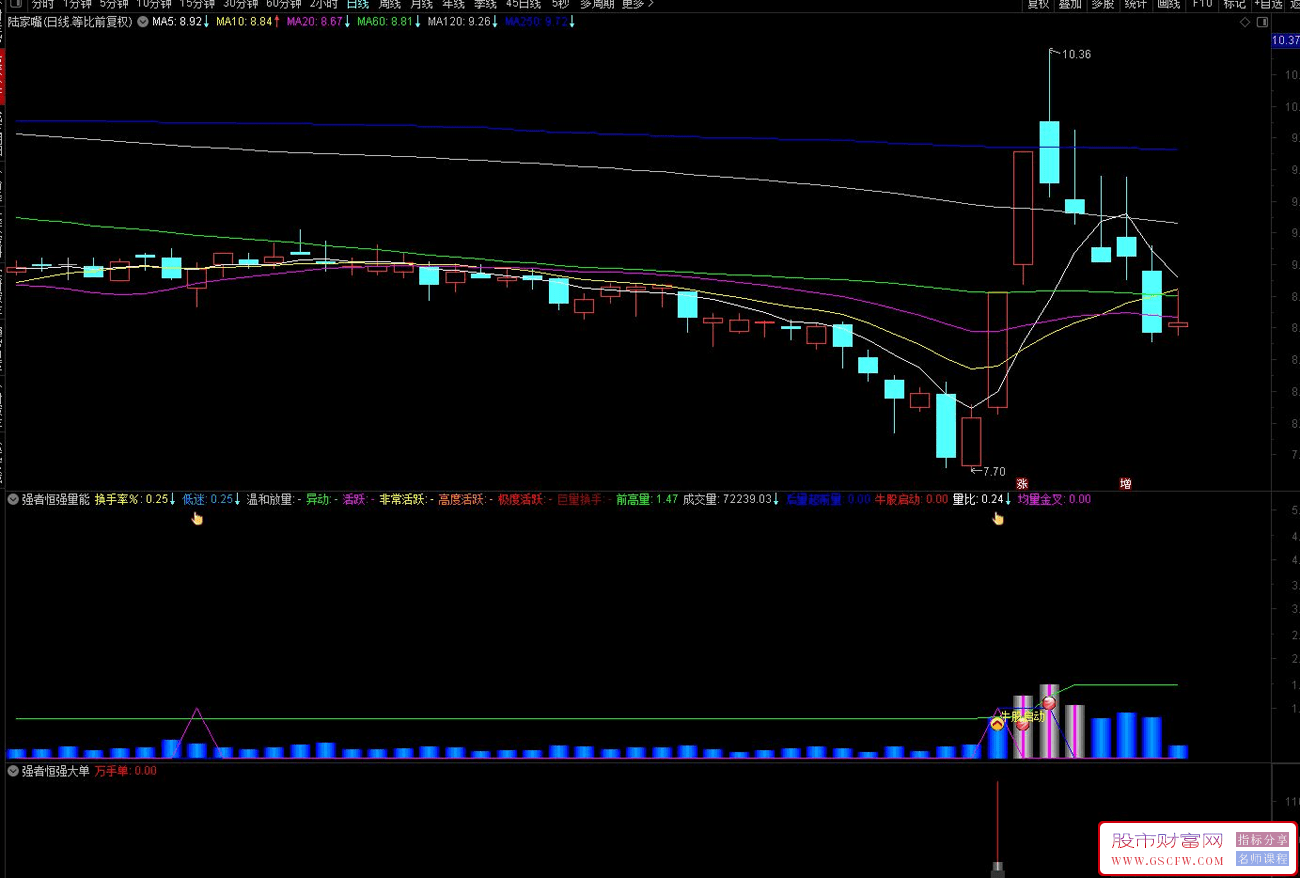The height and width of the screenshot is (878, 1300).
Task: Click 10.36 high price marker
Action: (x=1076, y=54)
